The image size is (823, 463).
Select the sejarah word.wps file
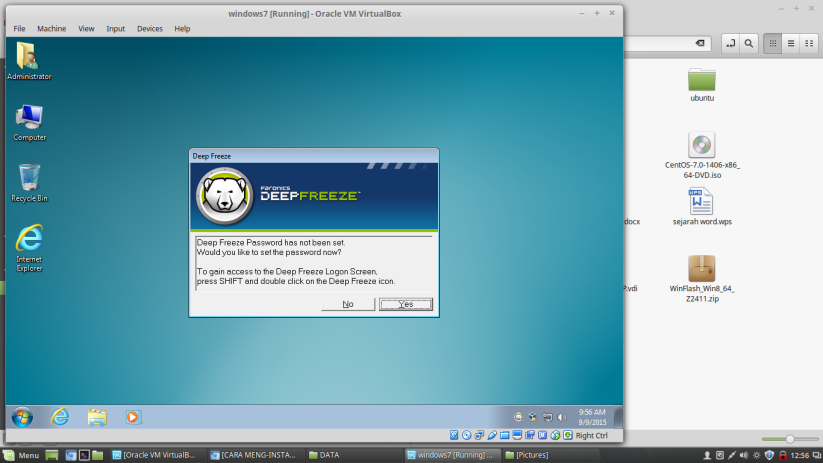702,207
